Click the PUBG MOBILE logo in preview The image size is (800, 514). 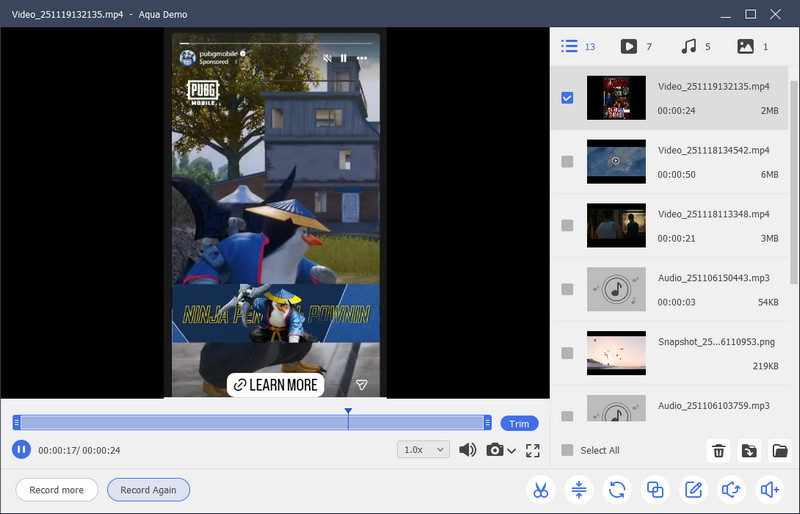click(x=203, y=92)
